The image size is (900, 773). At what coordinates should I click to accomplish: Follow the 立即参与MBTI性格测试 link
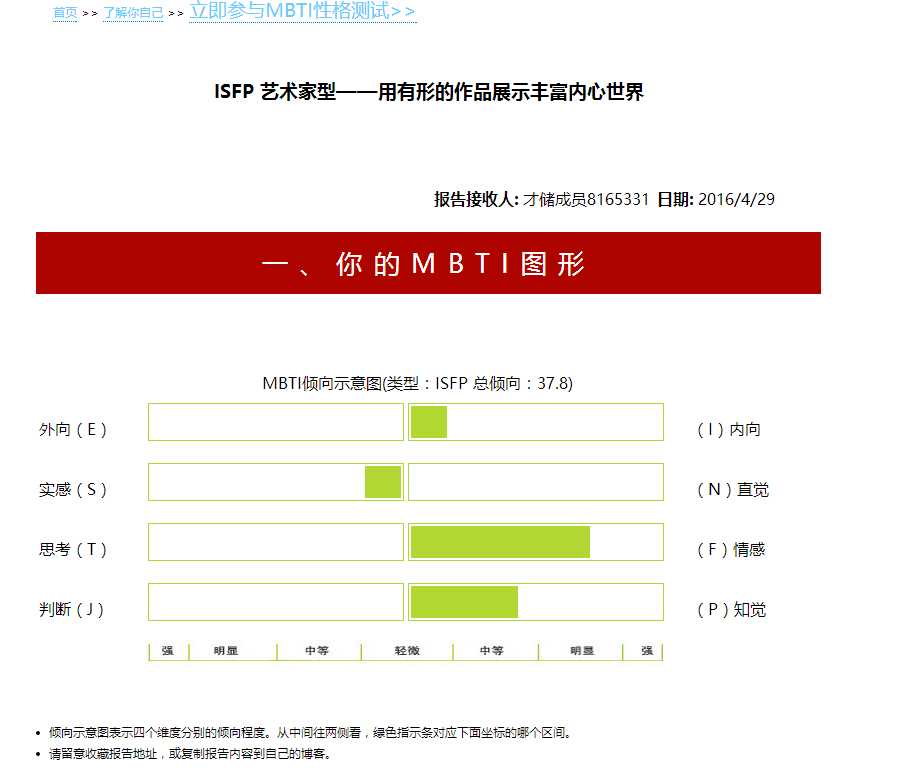pyautogui.click(x=302, y=11)
